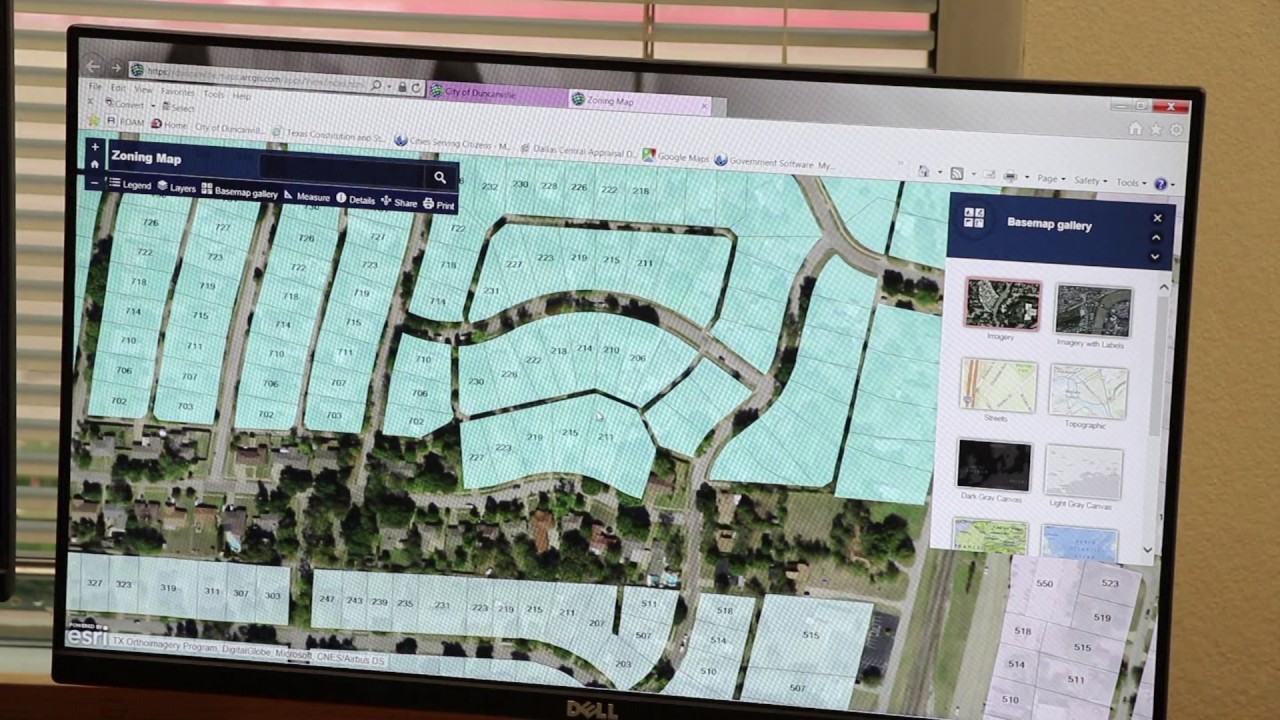Screen dimensions: 1280x720
Task: Open the command bar Tools dropdown
Action: tap(1131, 183)
